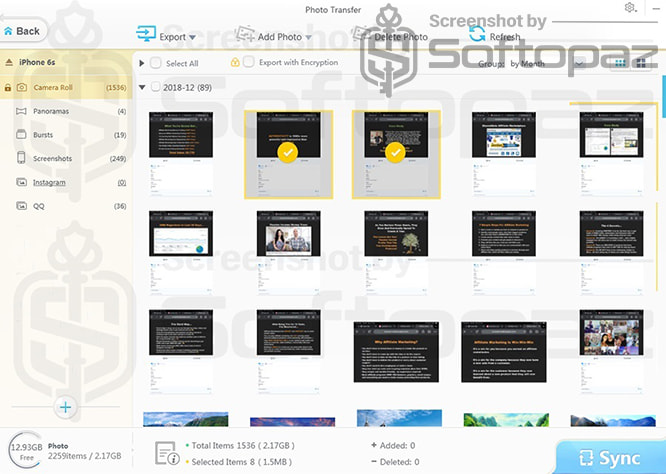
Task: Eject the iPhone 6s device
Action: pyautogui.click(x=9, y=62)
